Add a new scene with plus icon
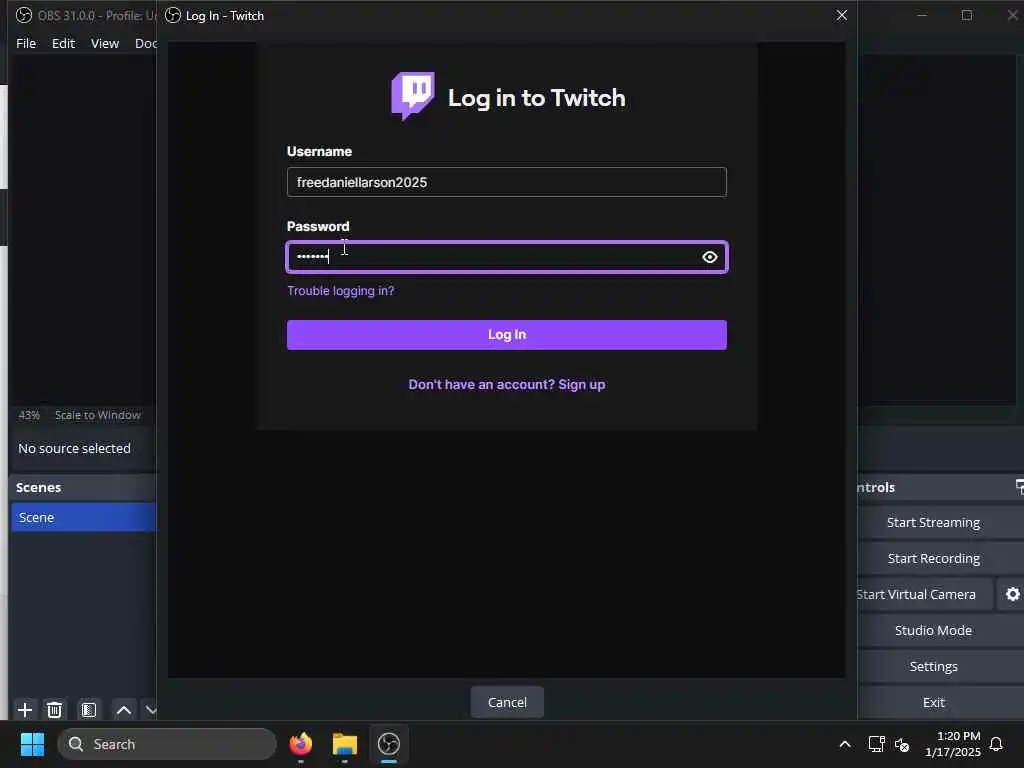1024x768 pixels. click(x=25, y=709)
